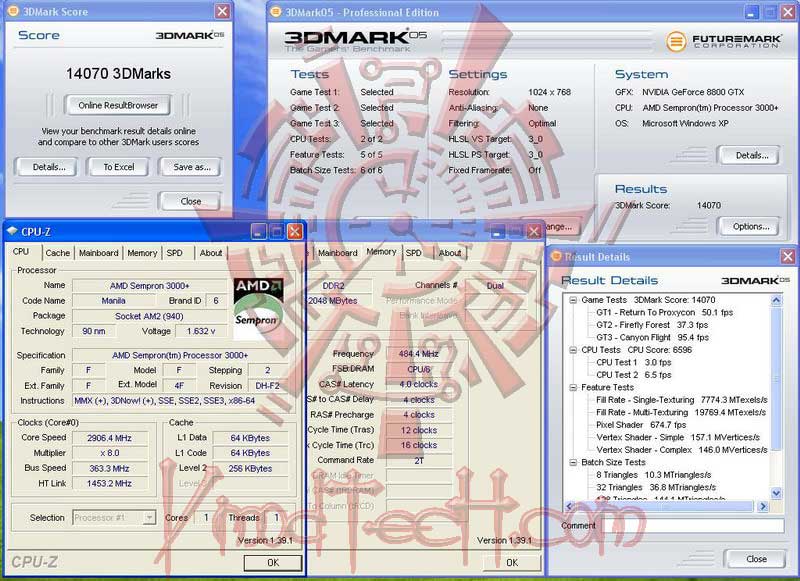Click the 3DMark05 Professional Edition title icon
800x581 pixels.
[x=276, y=12]
